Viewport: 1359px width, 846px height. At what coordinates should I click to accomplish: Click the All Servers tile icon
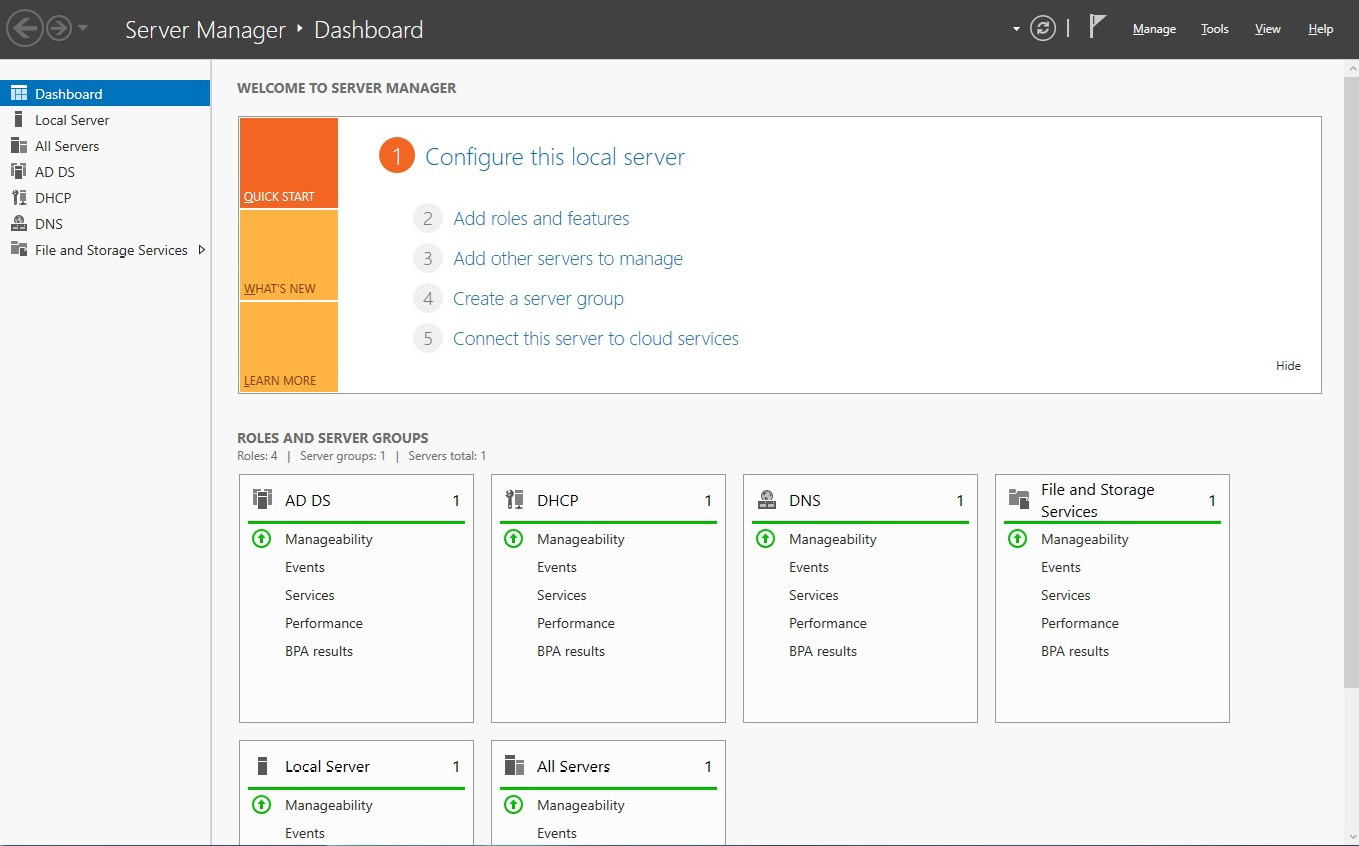coord(514,766)
